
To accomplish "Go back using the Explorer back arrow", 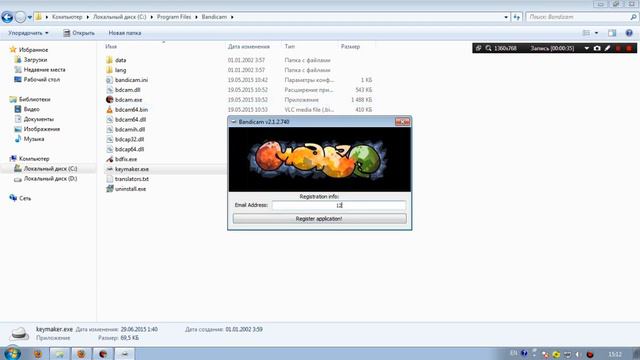I will [7, 17].
